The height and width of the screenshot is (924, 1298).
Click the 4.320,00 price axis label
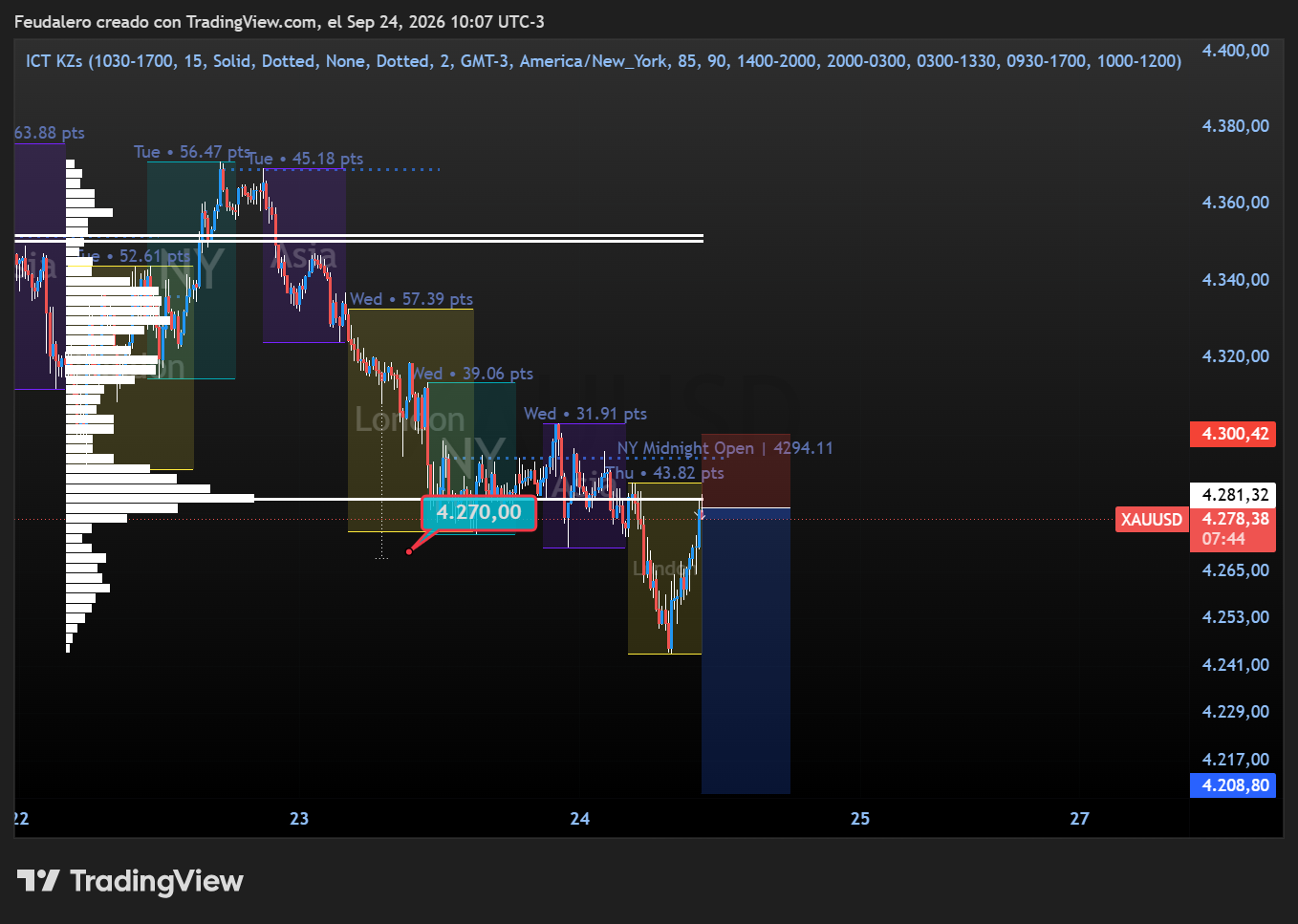tap(1235, 356)
